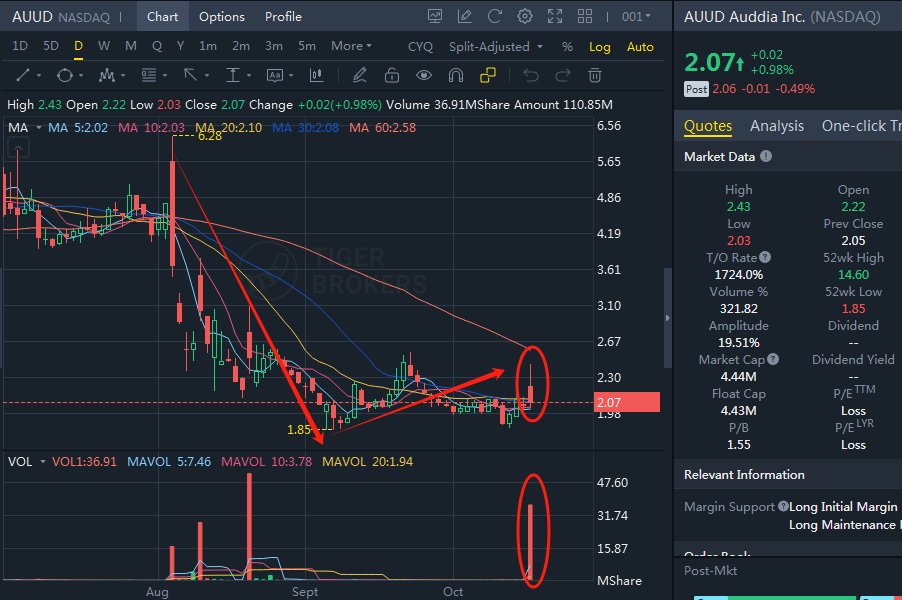The width and height of the screenshot is (902, 600).
Task: Click the candlestick indicator tool icon
Action: (x=316, y=75)
